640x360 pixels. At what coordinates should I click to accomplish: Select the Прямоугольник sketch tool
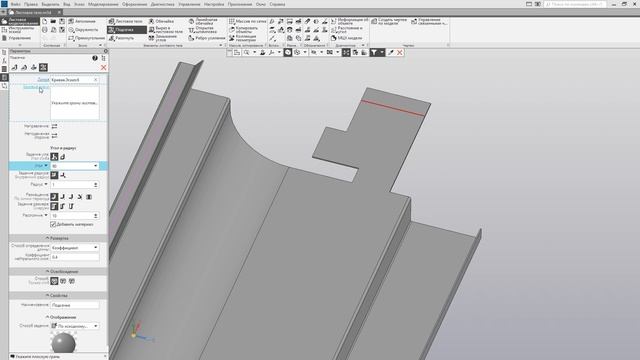pyautogui.click(x=87, y=38)
